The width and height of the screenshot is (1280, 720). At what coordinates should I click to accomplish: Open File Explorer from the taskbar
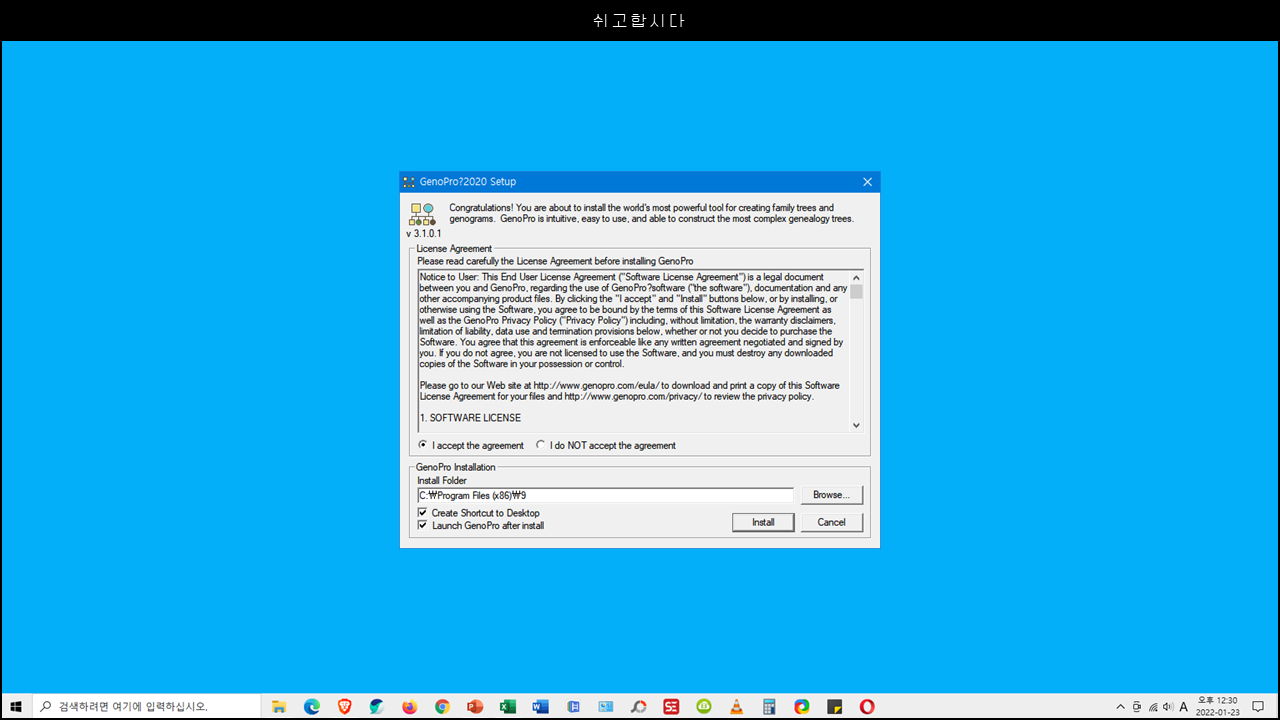pyautogui.click(x=279, y=706)
